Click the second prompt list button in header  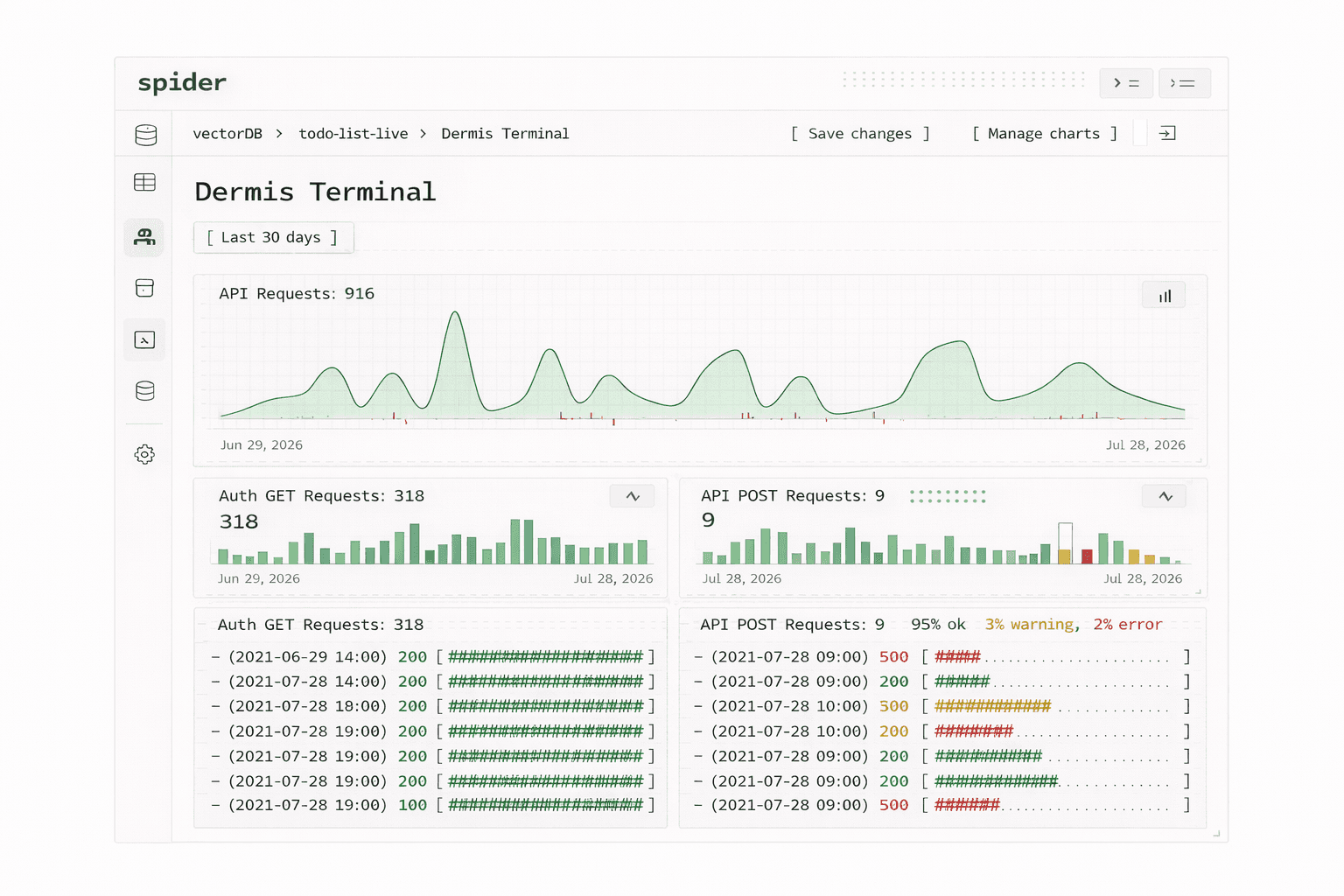1185,83
